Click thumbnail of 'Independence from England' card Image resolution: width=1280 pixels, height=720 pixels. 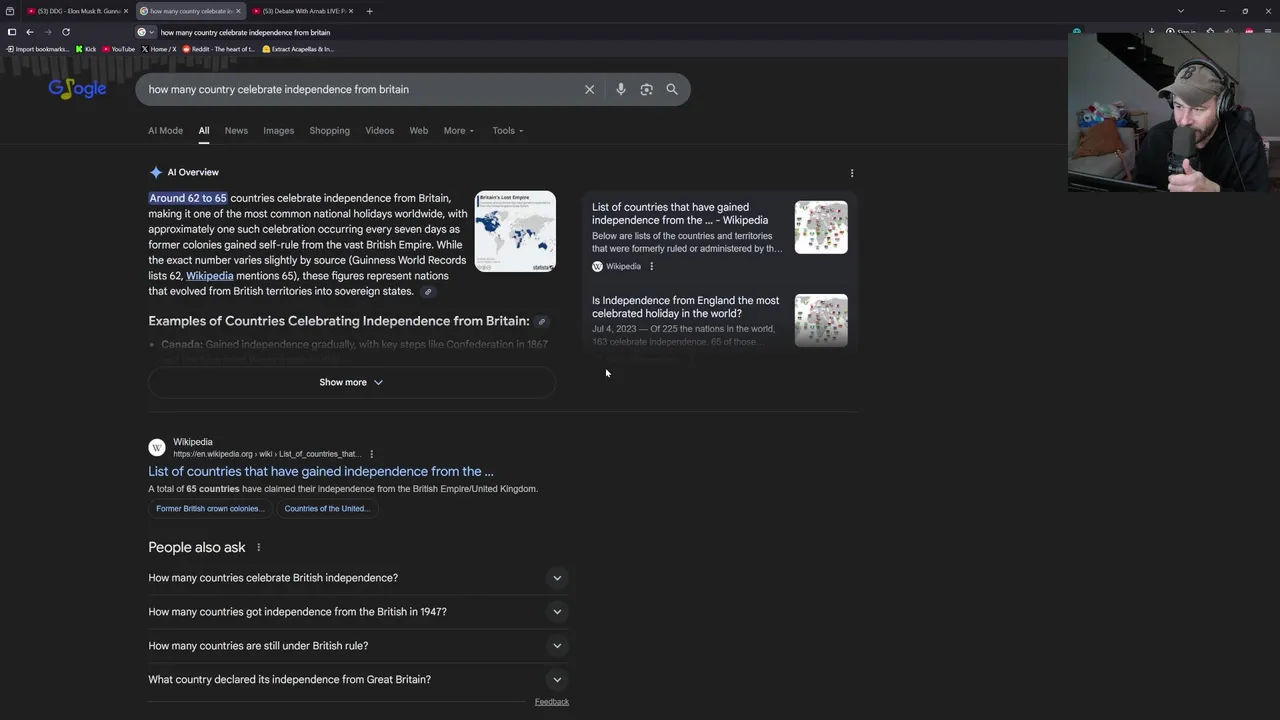point(821,320)
